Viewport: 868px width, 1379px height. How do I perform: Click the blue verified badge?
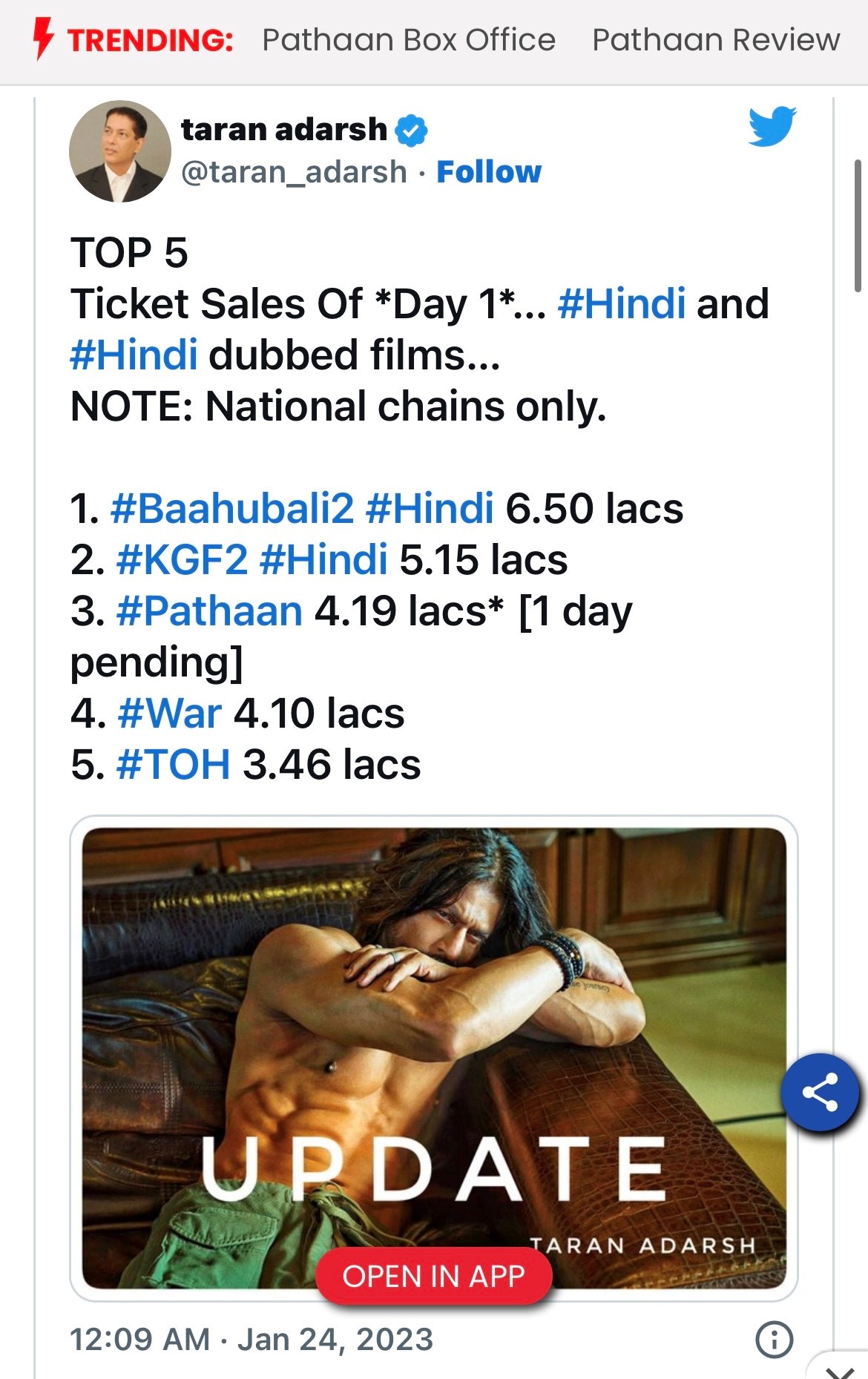tap(411, 131)
